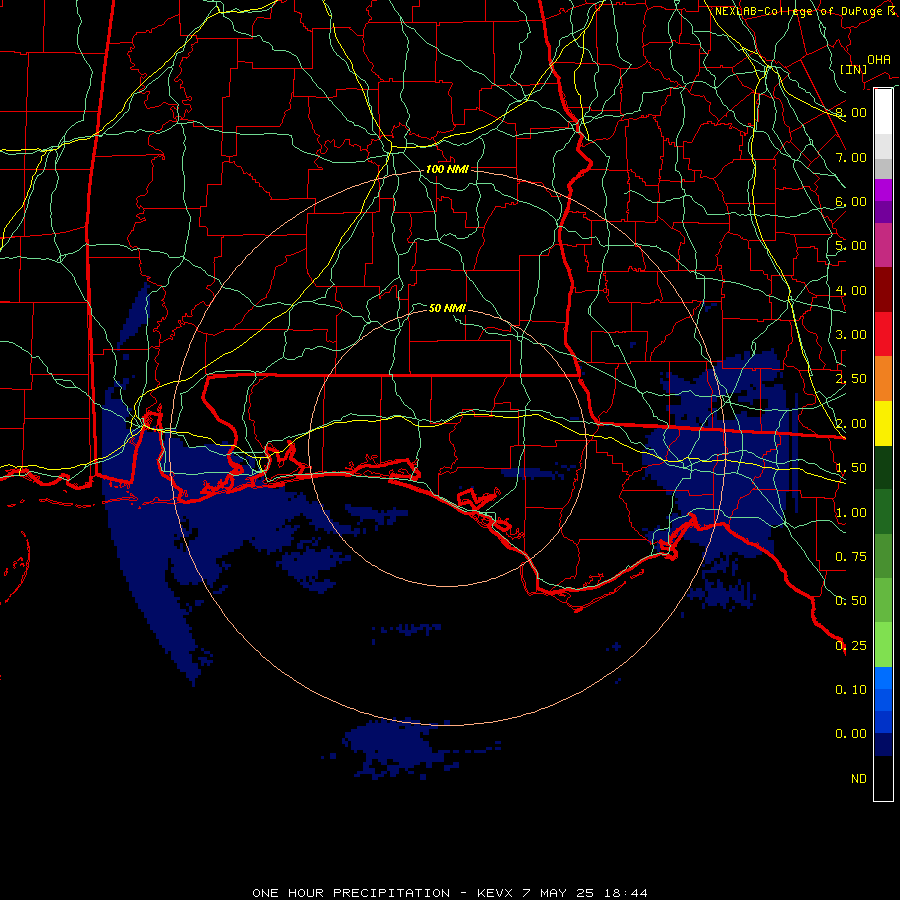The height and width of the screenshot is (900, 900).
Task: Click the 4.00 legend value
Action: (851, 290)
